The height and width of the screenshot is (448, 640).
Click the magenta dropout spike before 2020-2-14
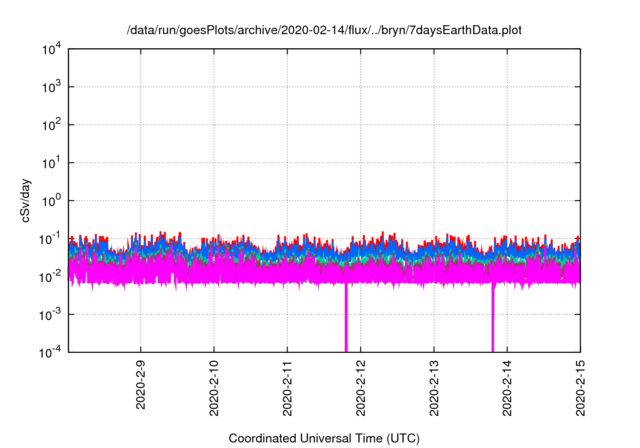tap(493, 320)
